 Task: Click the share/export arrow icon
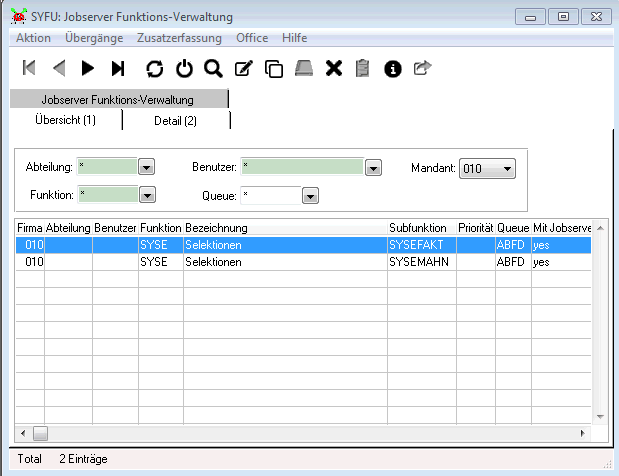point(422,68)
